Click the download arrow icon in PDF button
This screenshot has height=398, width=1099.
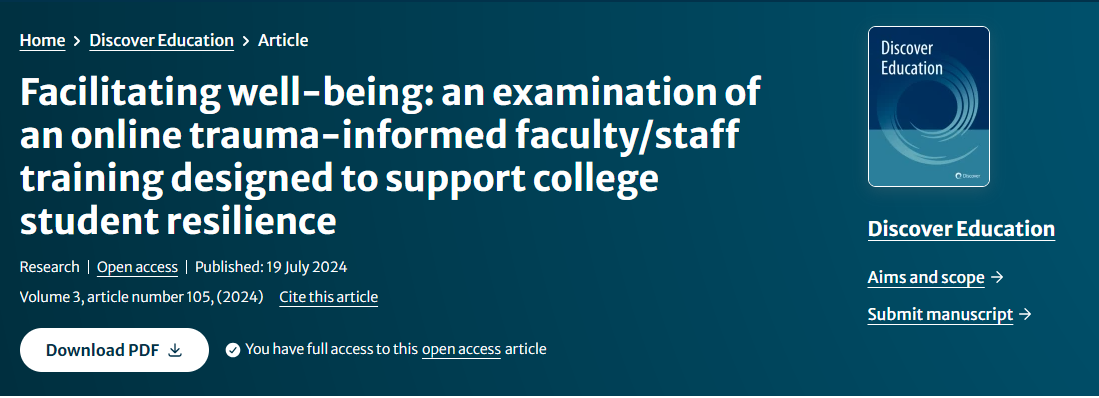coord(175,350)
